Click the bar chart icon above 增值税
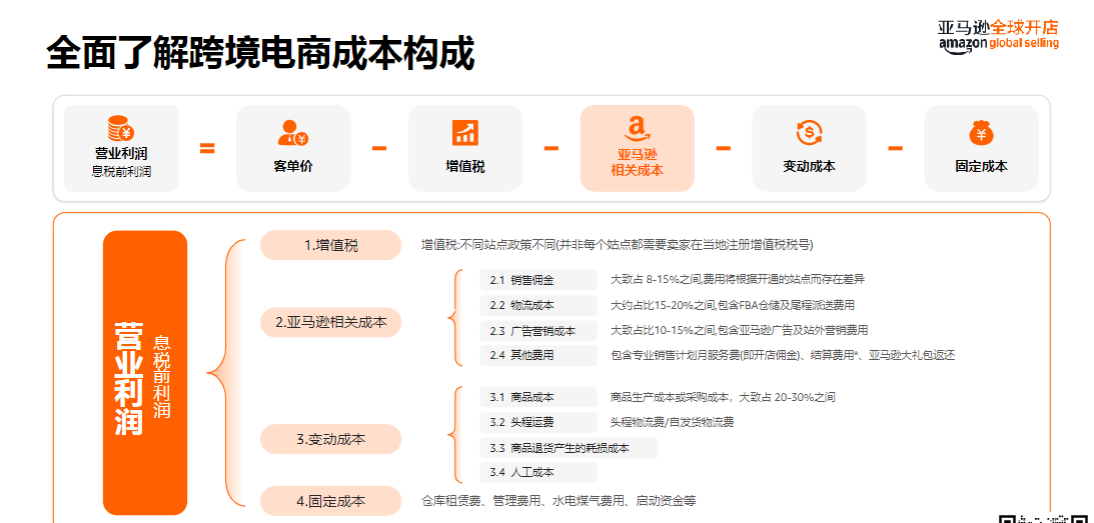This screenshot has height=523, width=1094. 465,132
